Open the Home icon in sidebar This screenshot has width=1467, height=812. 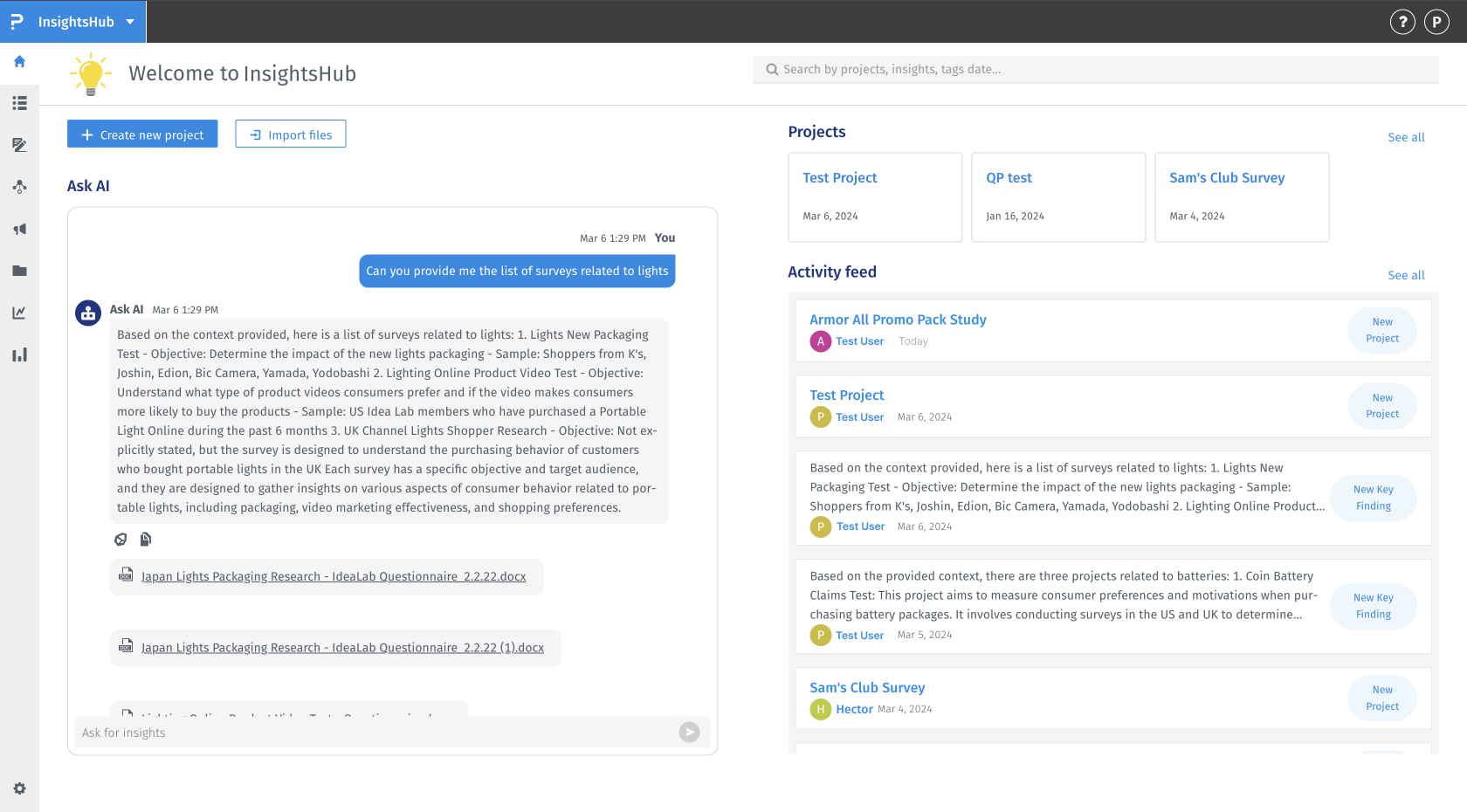[x=19, y=62]
